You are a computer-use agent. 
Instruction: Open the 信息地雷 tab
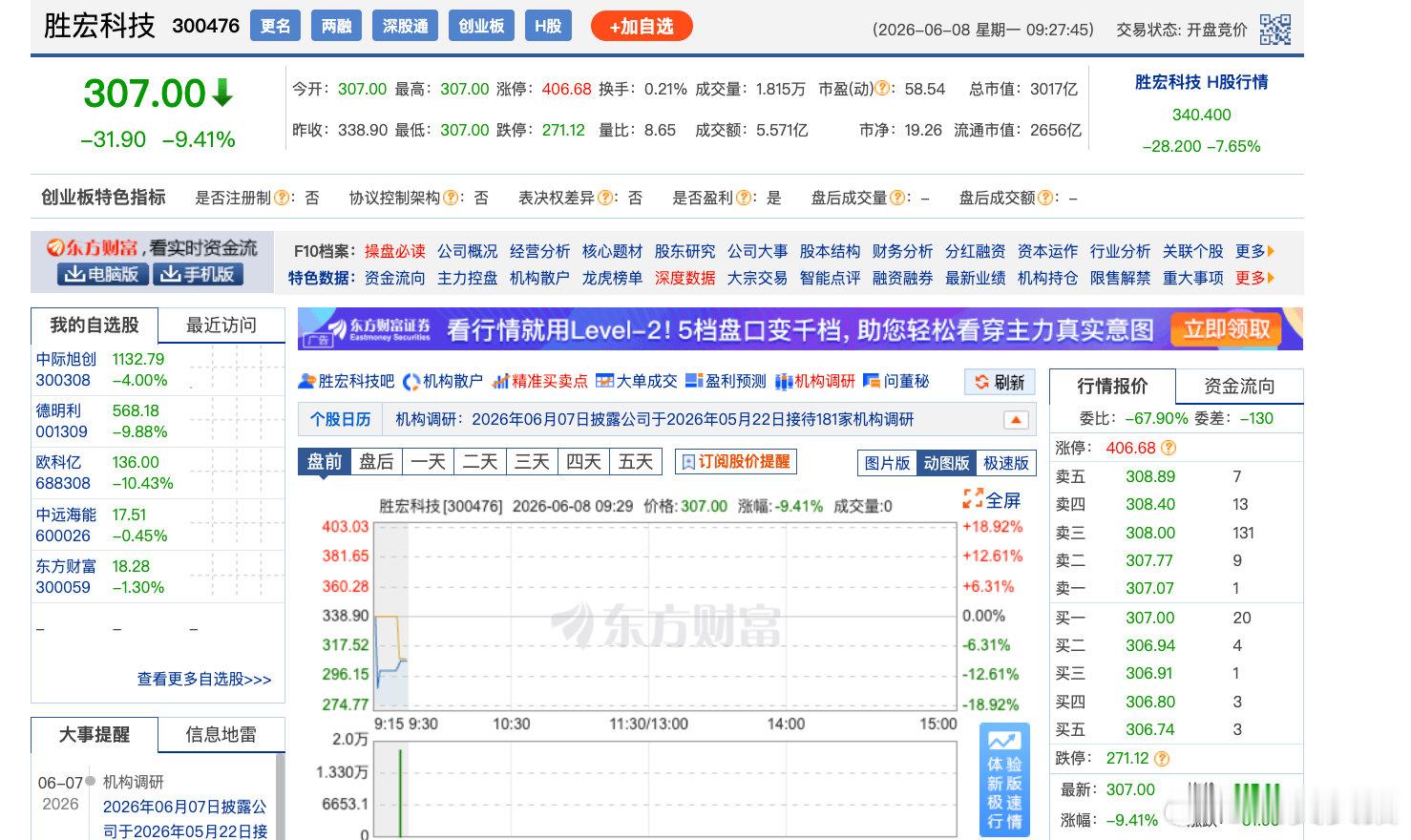pyautogui.click(x=221, y=735)
